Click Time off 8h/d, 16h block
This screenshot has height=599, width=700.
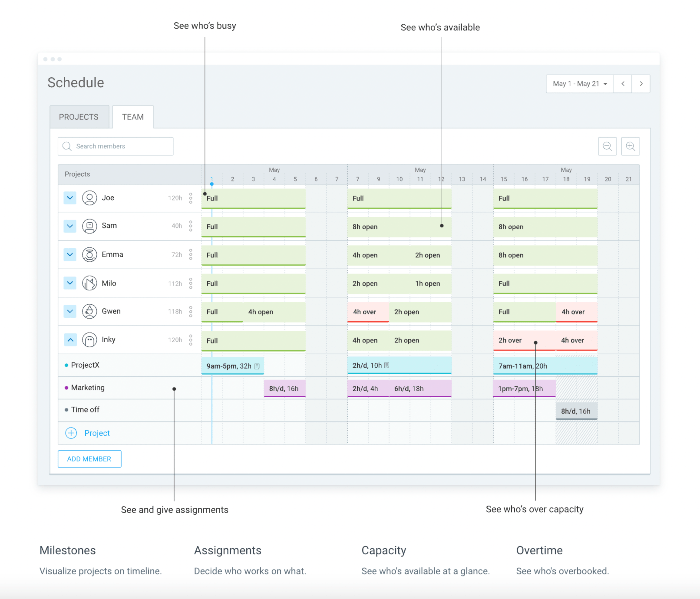[x=576, y=411]
